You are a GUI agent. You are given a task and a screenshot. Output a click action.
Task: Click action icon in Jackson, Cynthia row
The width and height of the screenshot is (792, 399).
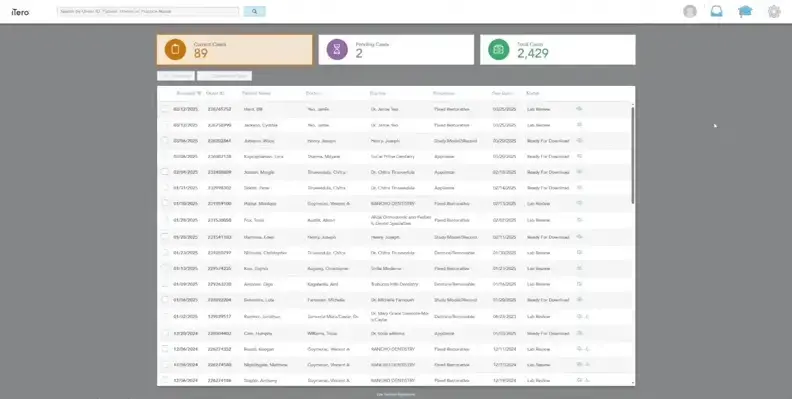579,125
